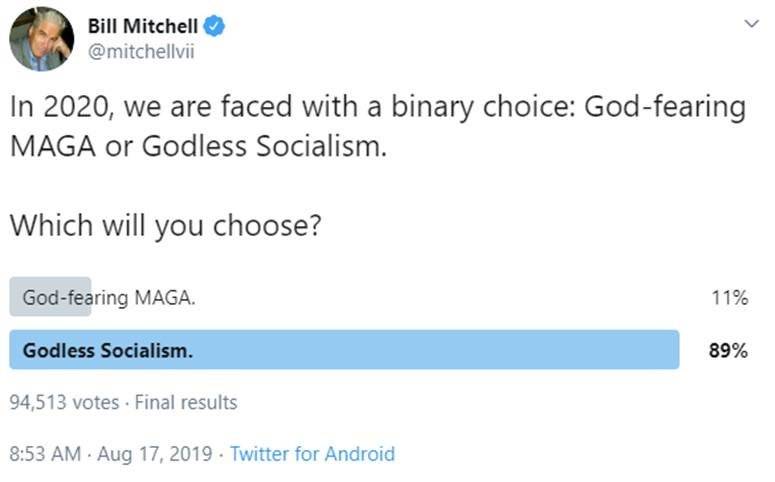
Task: Open Bill Mitchell's profile avatar photo
Action: coord(42,39)
